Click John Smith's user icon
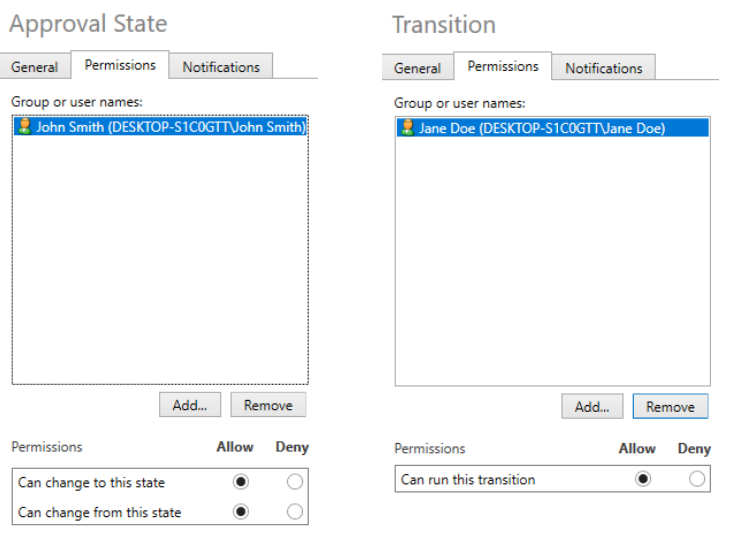 click(24, 126)
